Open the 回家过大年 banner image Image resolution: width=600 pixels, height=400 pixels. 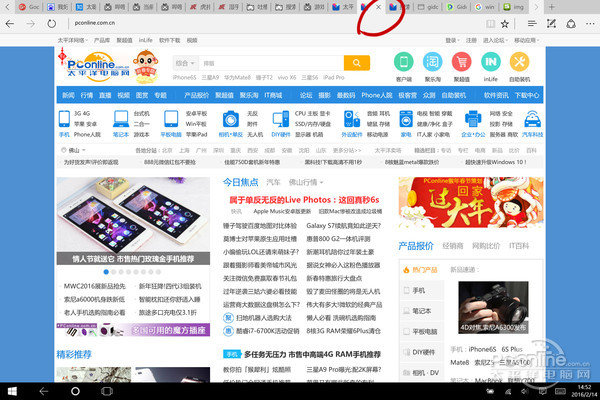click(x=471, y=202)
